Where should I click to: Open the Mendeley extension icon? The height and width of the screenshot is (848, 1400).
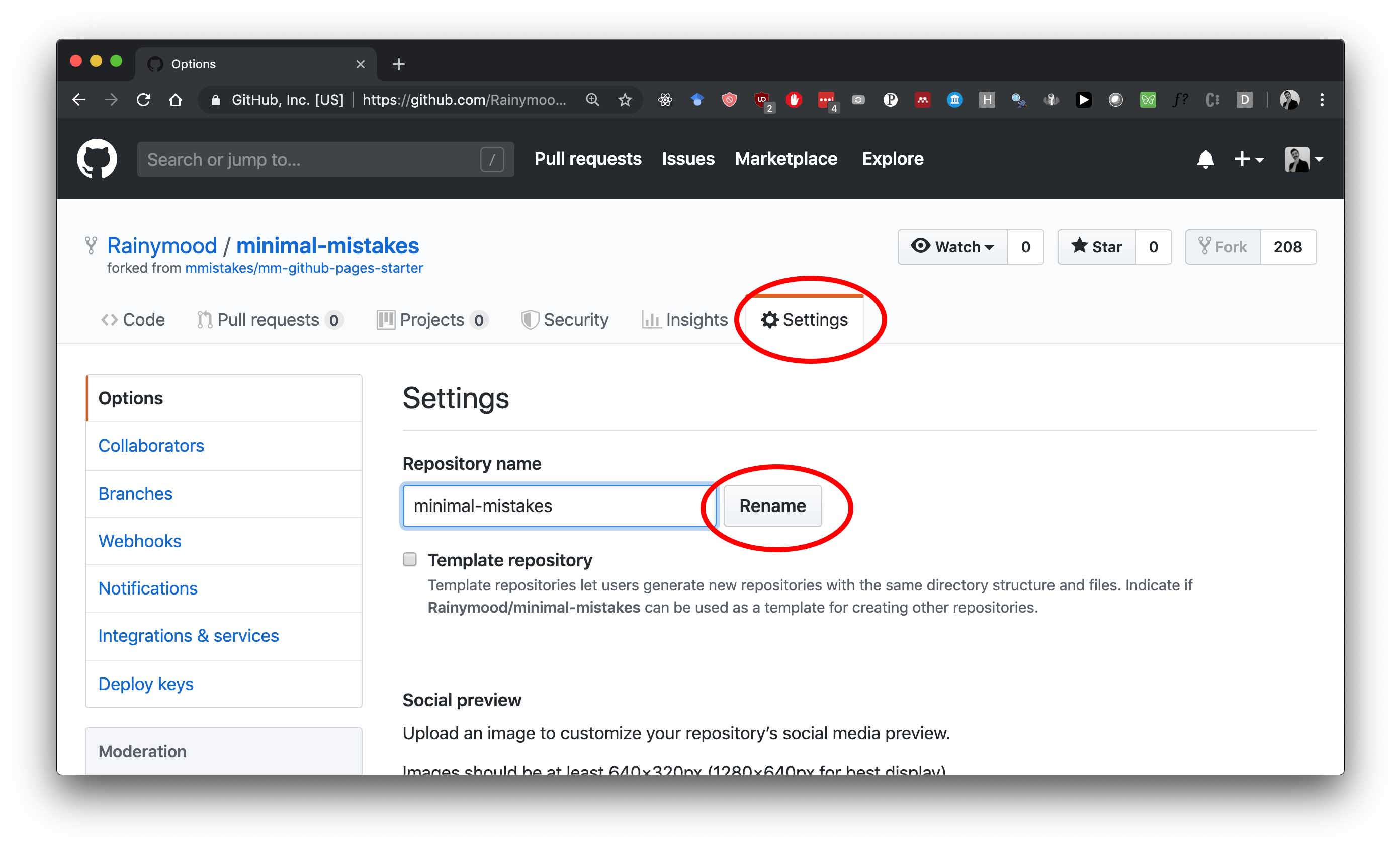(x=923, y=100)
